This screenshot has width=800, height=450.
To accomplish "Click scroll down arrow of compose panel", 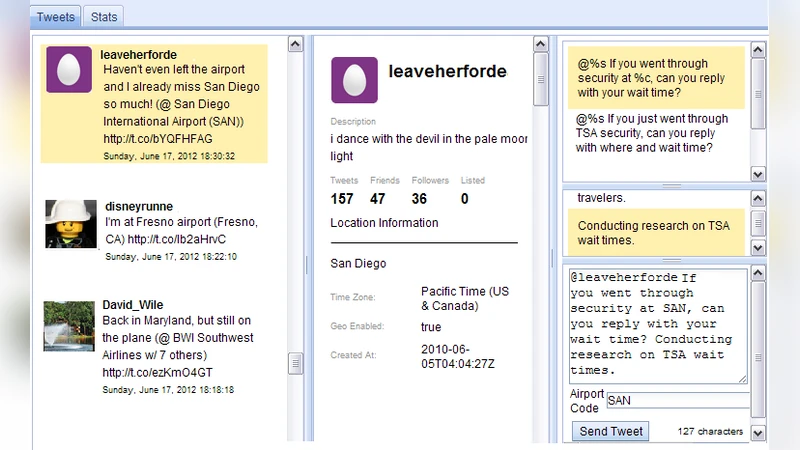I will coord(757,433).
